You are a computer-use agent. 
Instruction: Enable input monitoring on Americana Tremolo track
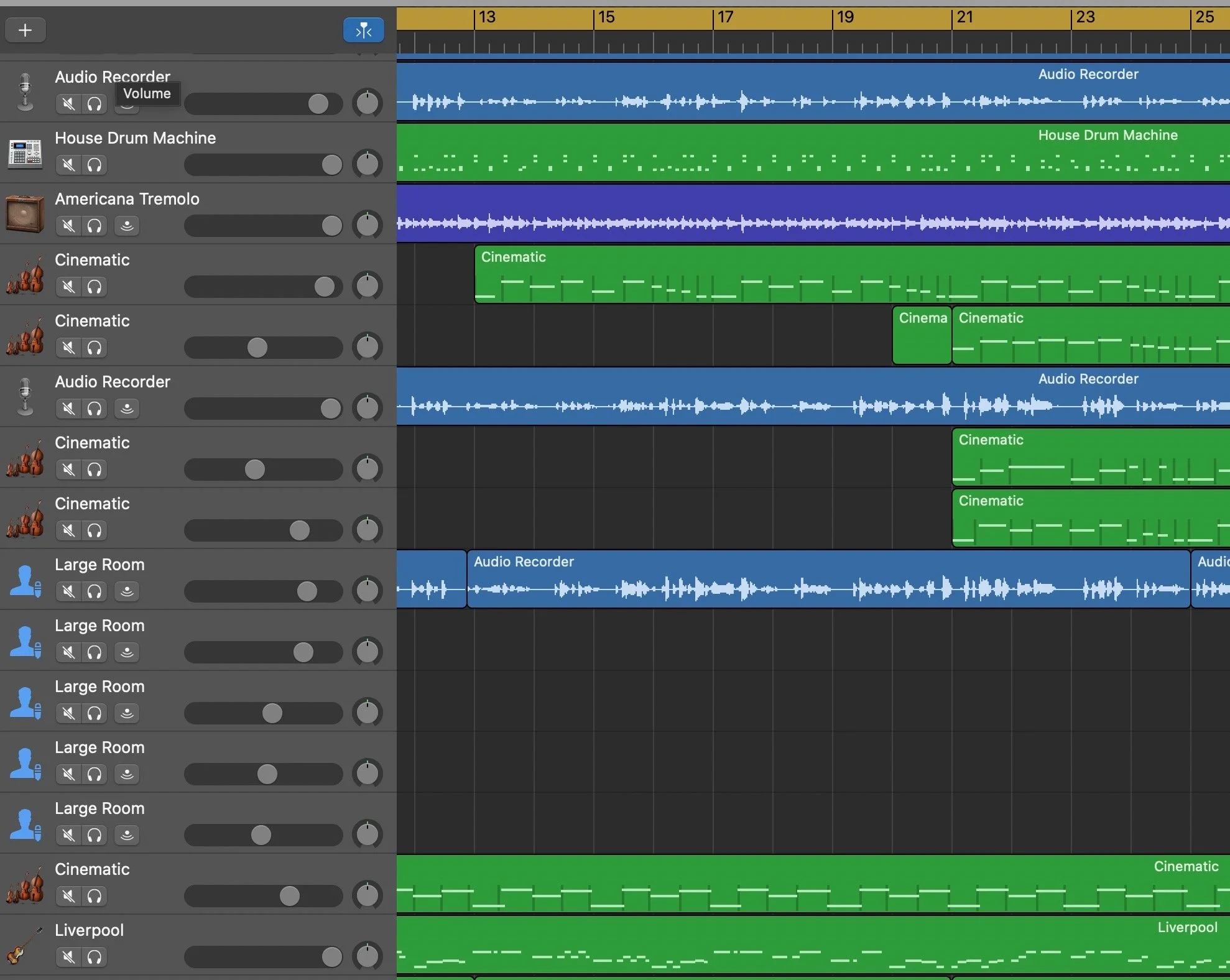(127, 226)
